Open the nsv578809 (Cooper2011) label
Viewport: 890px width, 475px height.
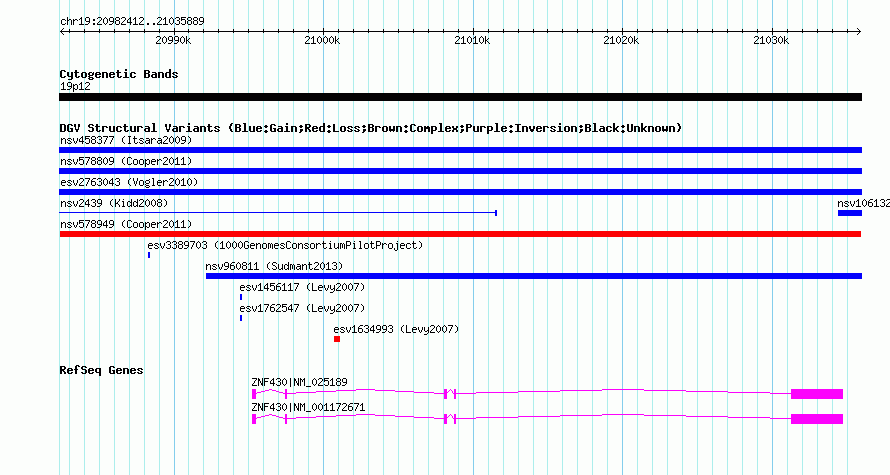pos(126,161)
